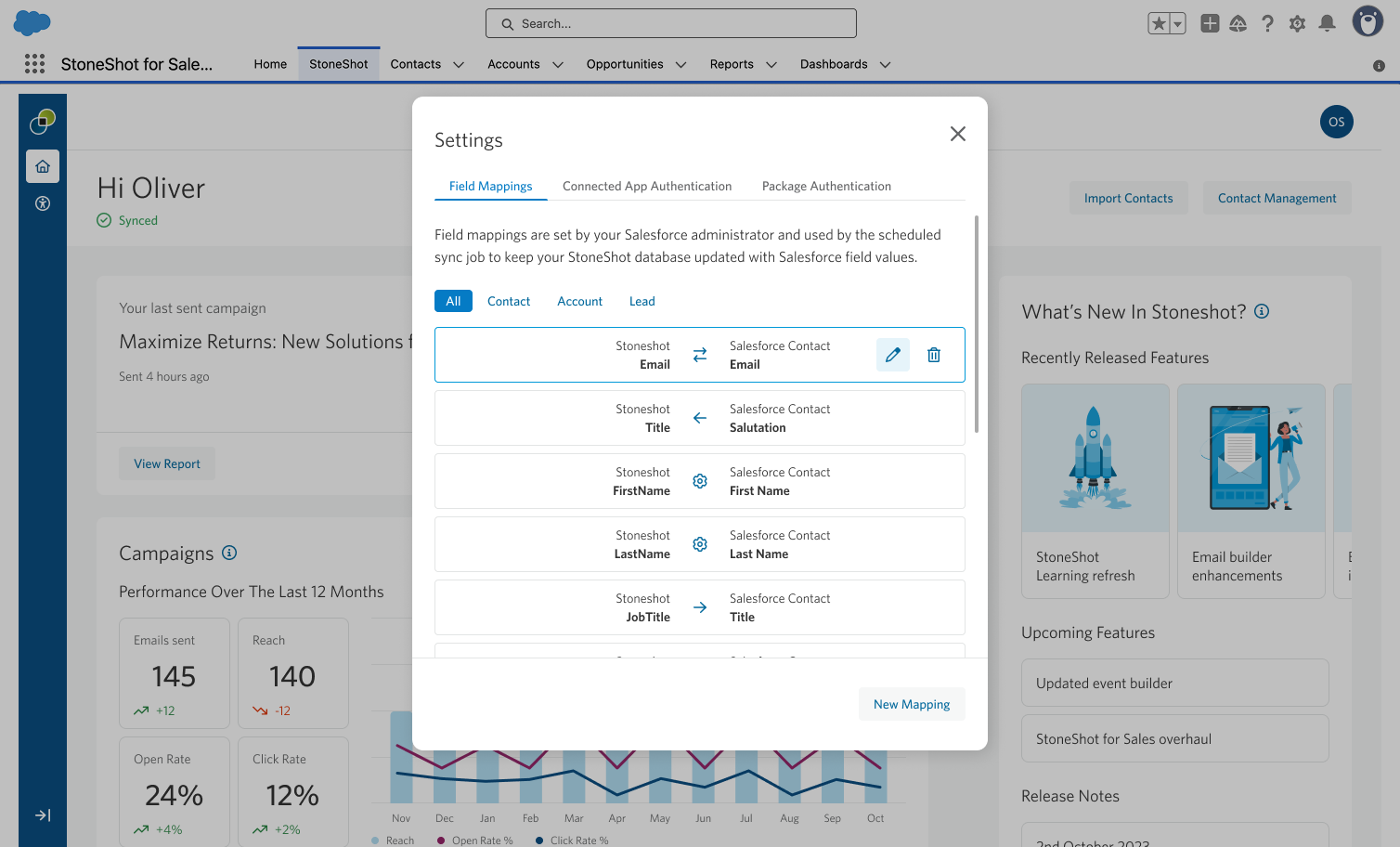Click the left arrow on Title mapping
The height and width of the screenshot is (847, 1400).
[x=700, y=418]
